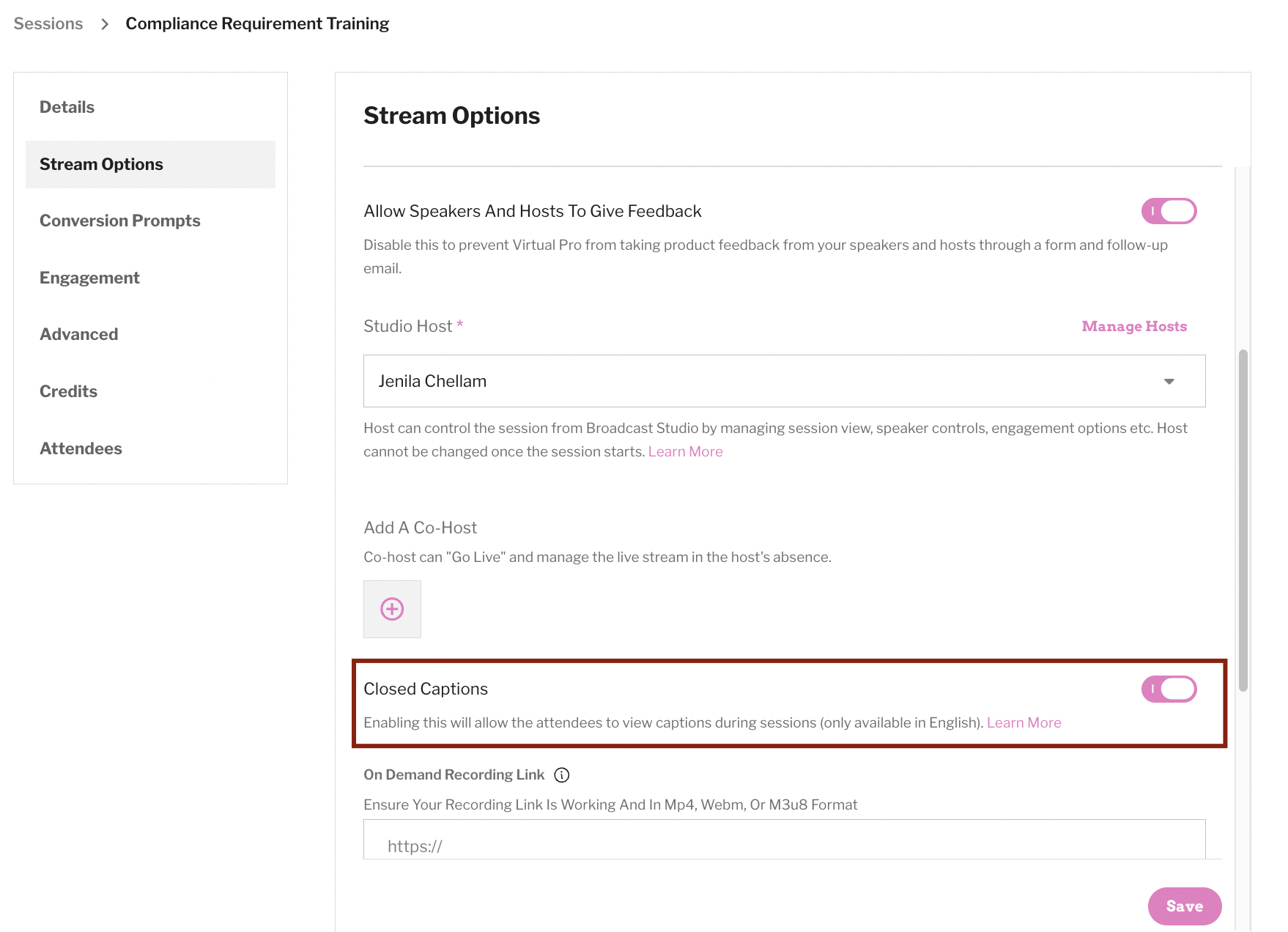Click the https:// recording link field
The height and width of the screenshot is (932, 1288).
click(784, 840)
